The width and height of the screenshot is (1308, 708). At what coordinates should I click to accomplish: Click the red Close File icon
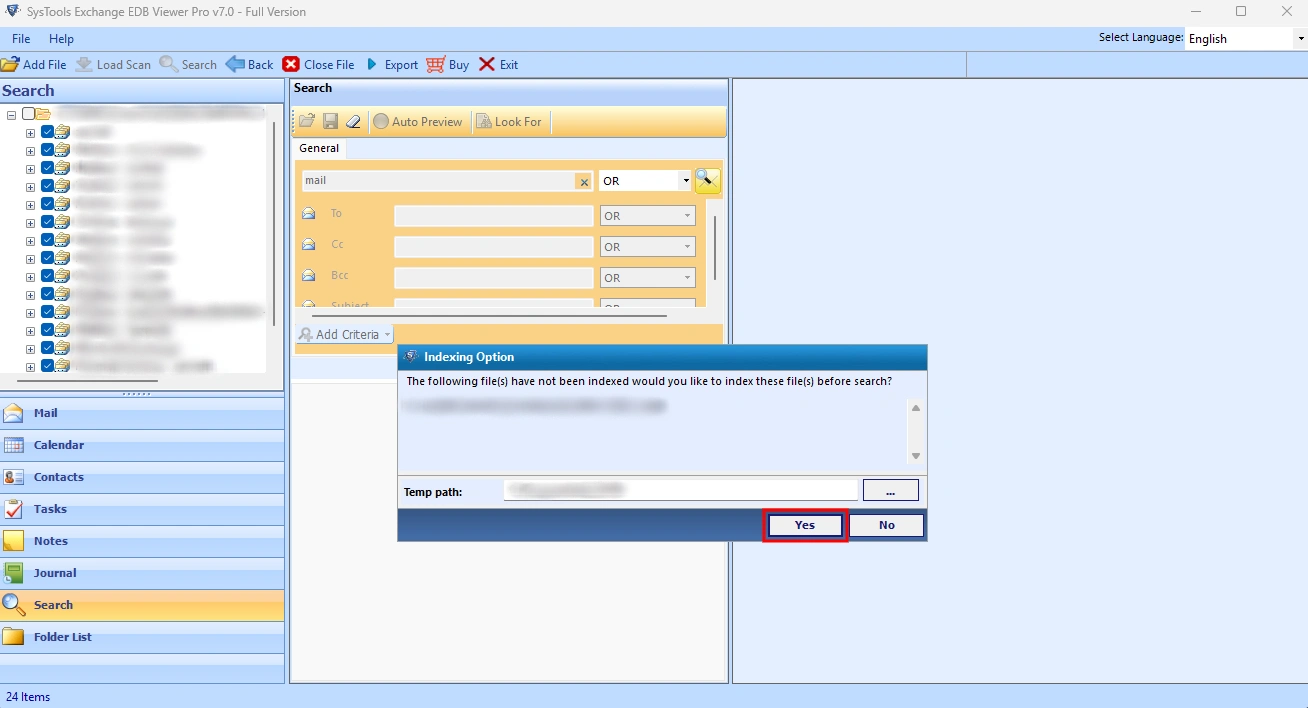pyautogui.click(x=291, y=64)
